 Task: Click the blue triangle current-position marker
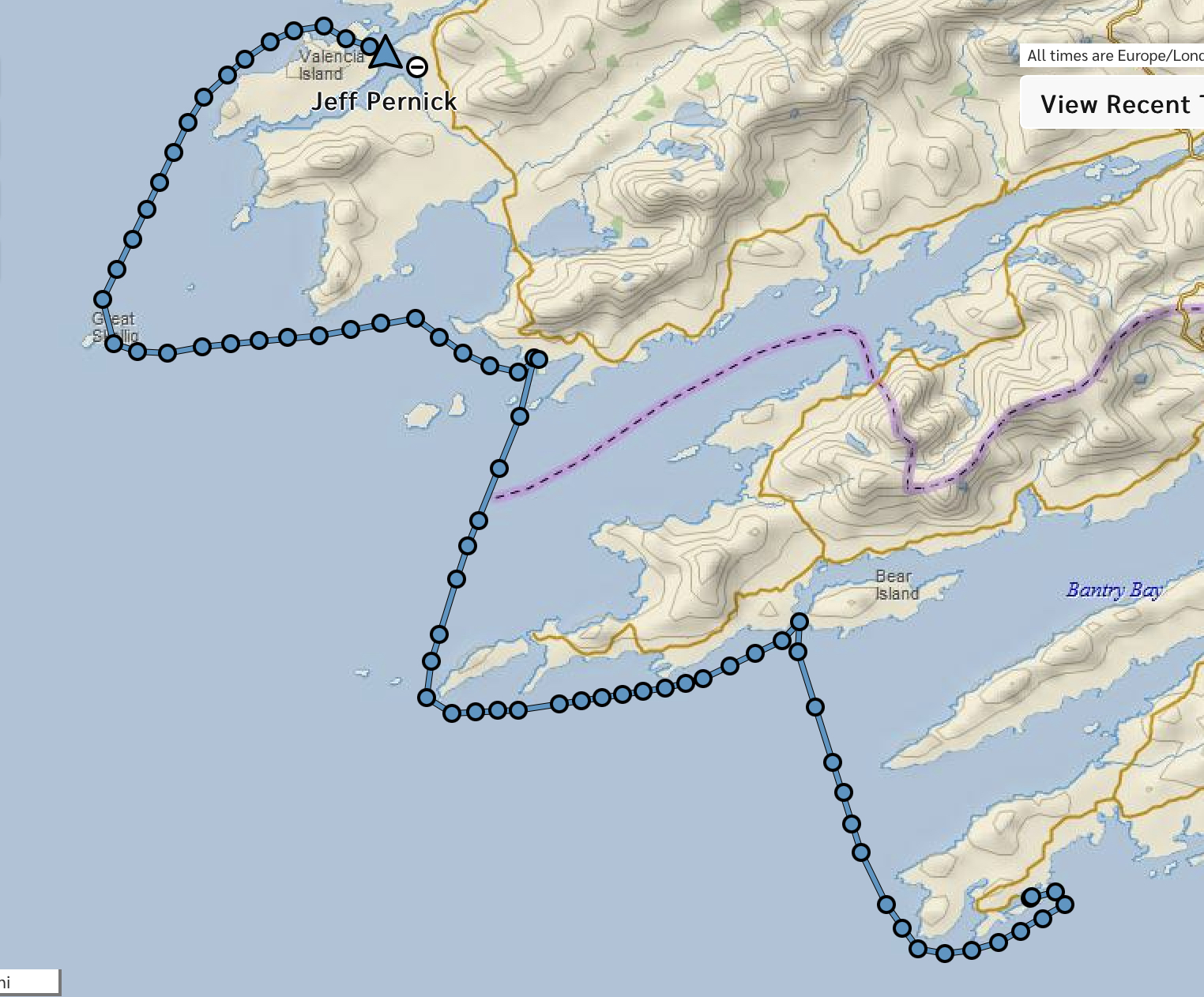(x=385, y=52)
